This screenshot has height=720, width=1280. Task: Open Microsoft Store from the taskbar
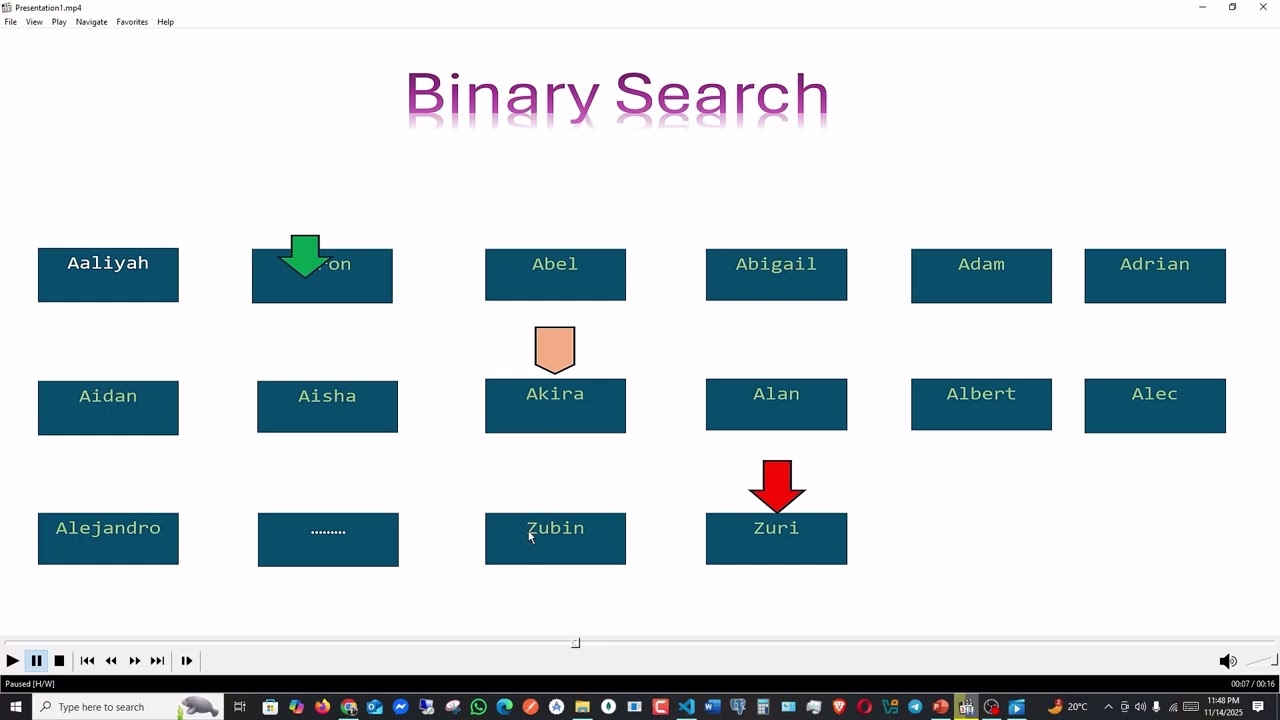coord(270,707)
